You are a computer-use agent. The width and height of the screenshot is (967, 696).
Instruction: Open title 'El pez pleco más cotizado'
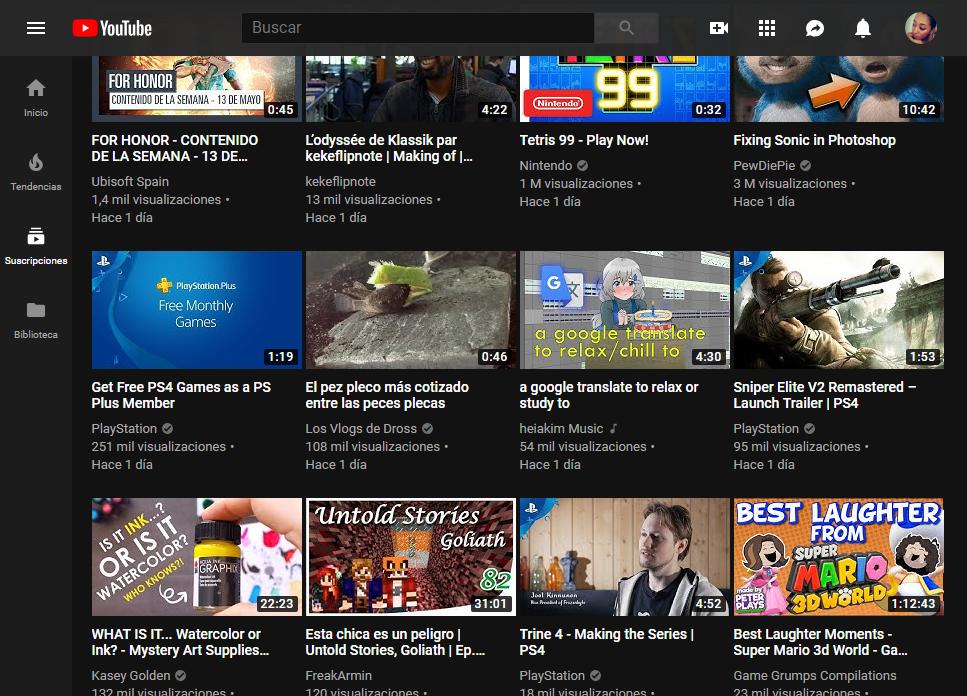tap(387, 395)
